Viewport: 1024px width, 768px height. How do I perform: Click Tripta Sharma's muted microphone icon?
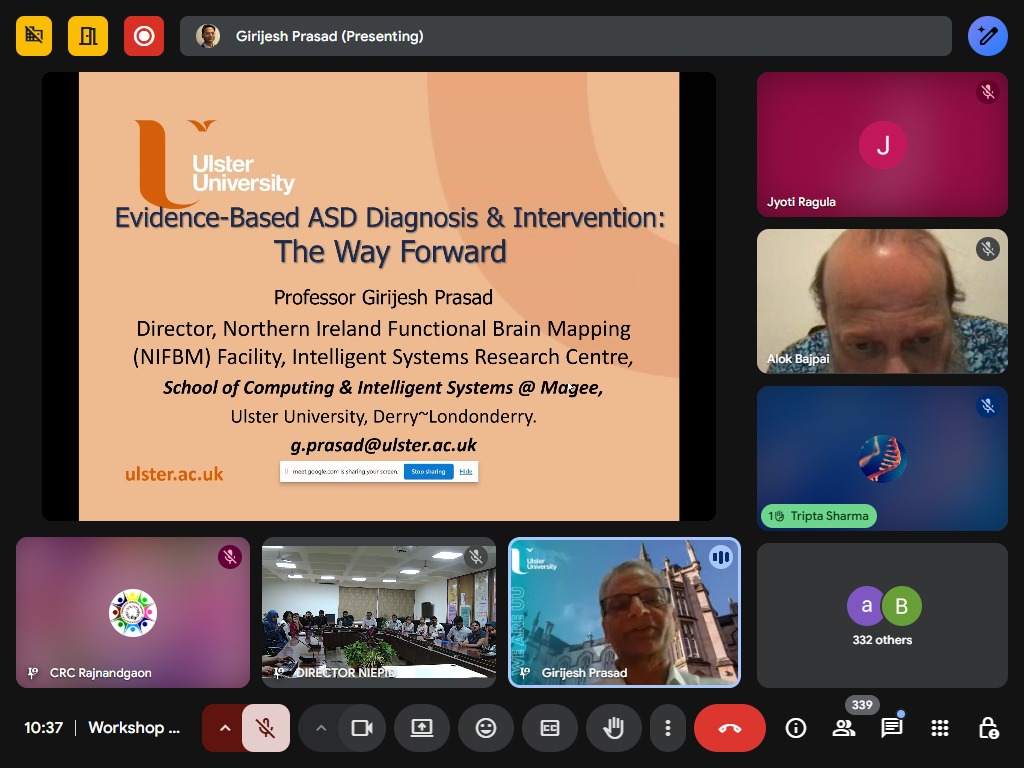point(987,406)
